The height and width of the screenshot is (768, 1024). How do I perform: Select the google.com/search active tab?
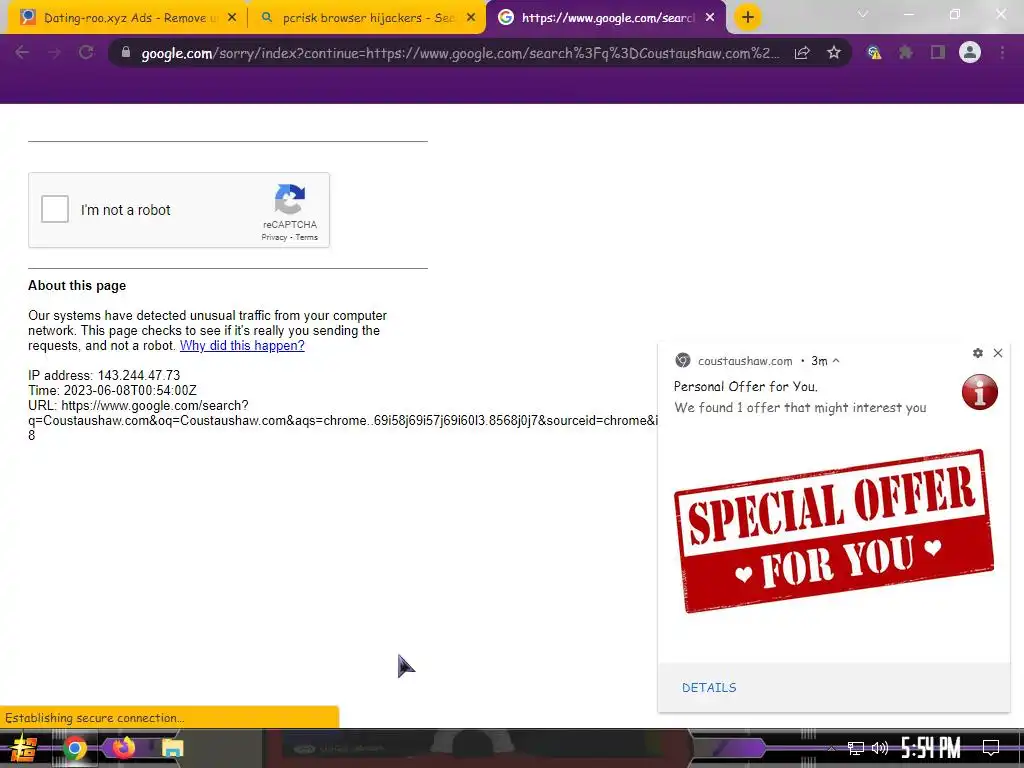pos(605,18)
